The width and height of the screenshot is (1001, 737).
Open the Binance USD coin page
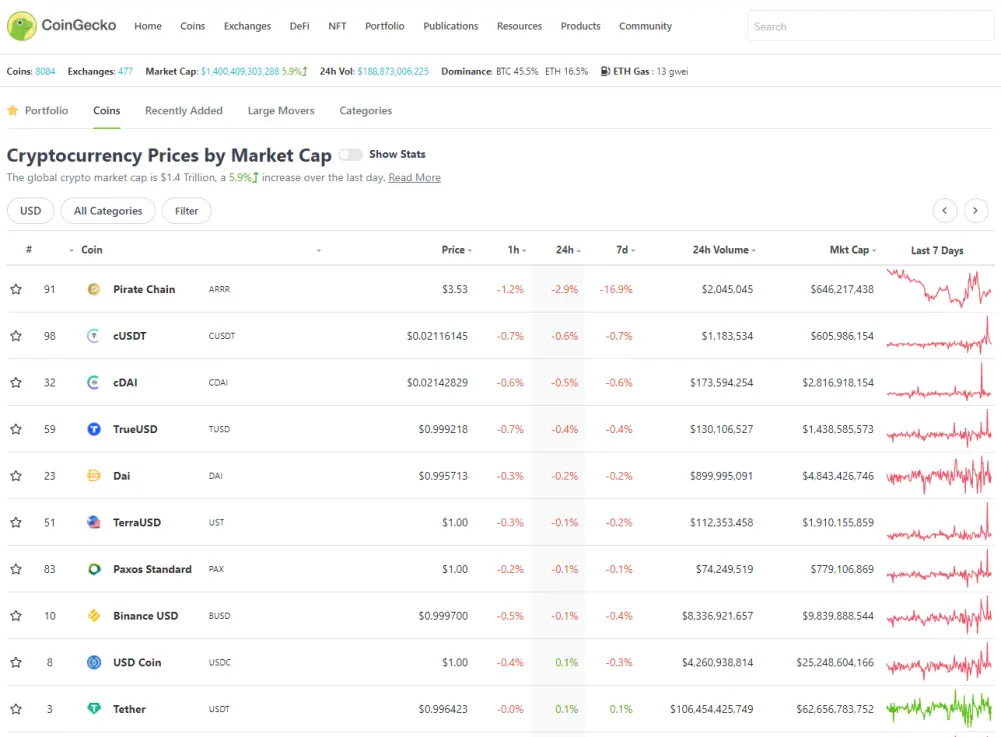pos(146,616)
